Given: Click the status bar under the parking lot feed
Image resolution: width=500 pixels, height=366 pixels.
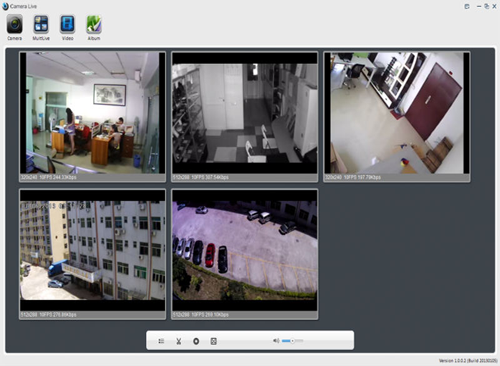Looking at the screenshot, I should click(x=245, y=315).
